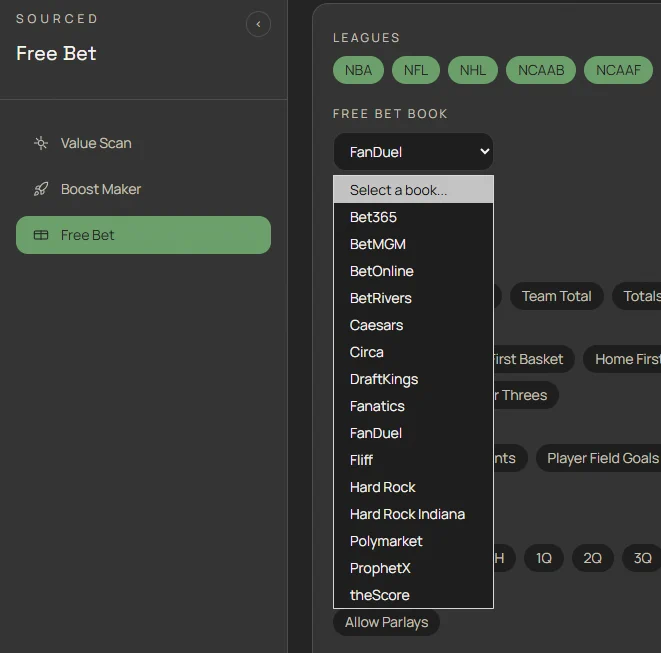Open the Value Scan page

tap(143, 143)
